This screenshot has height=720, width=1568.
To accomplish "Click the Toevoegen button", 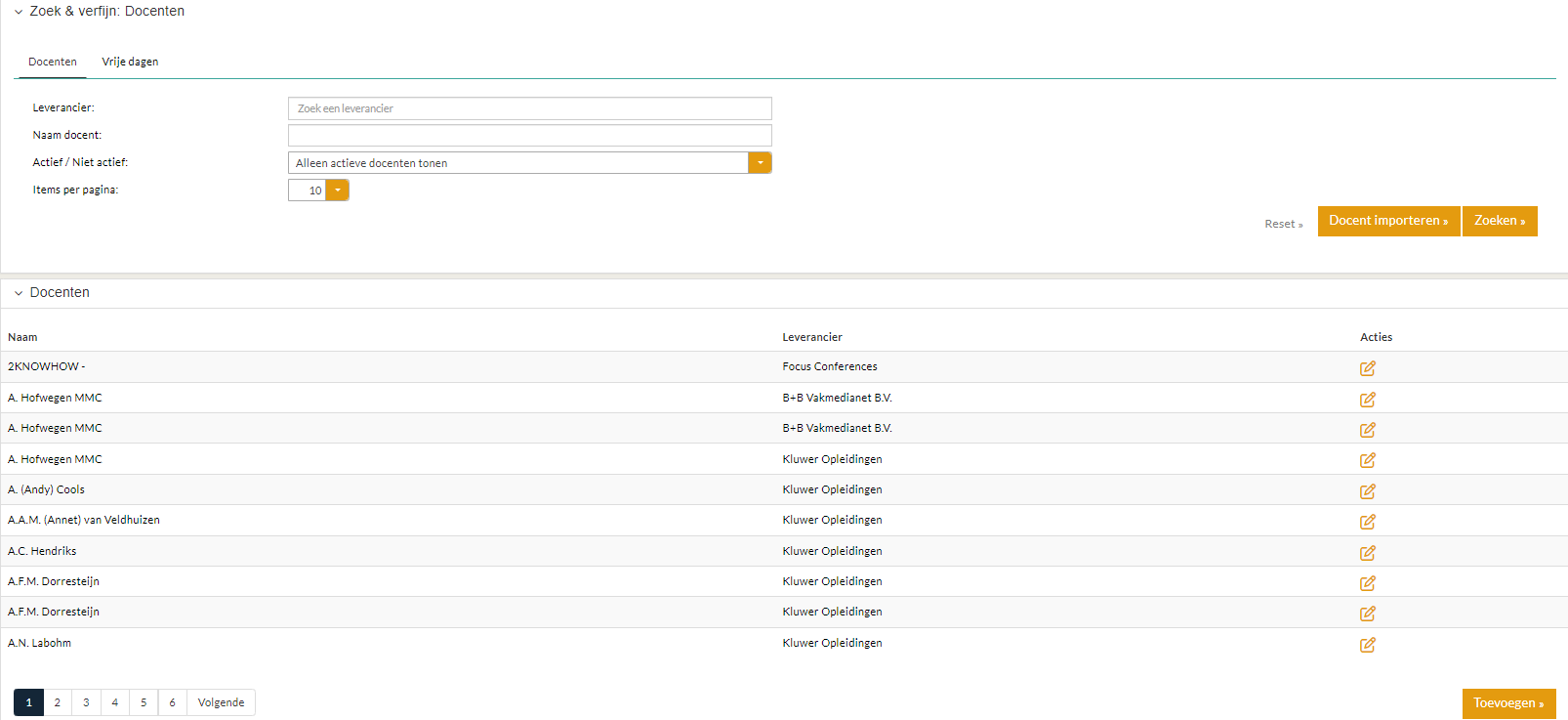I will [1507, 703].
